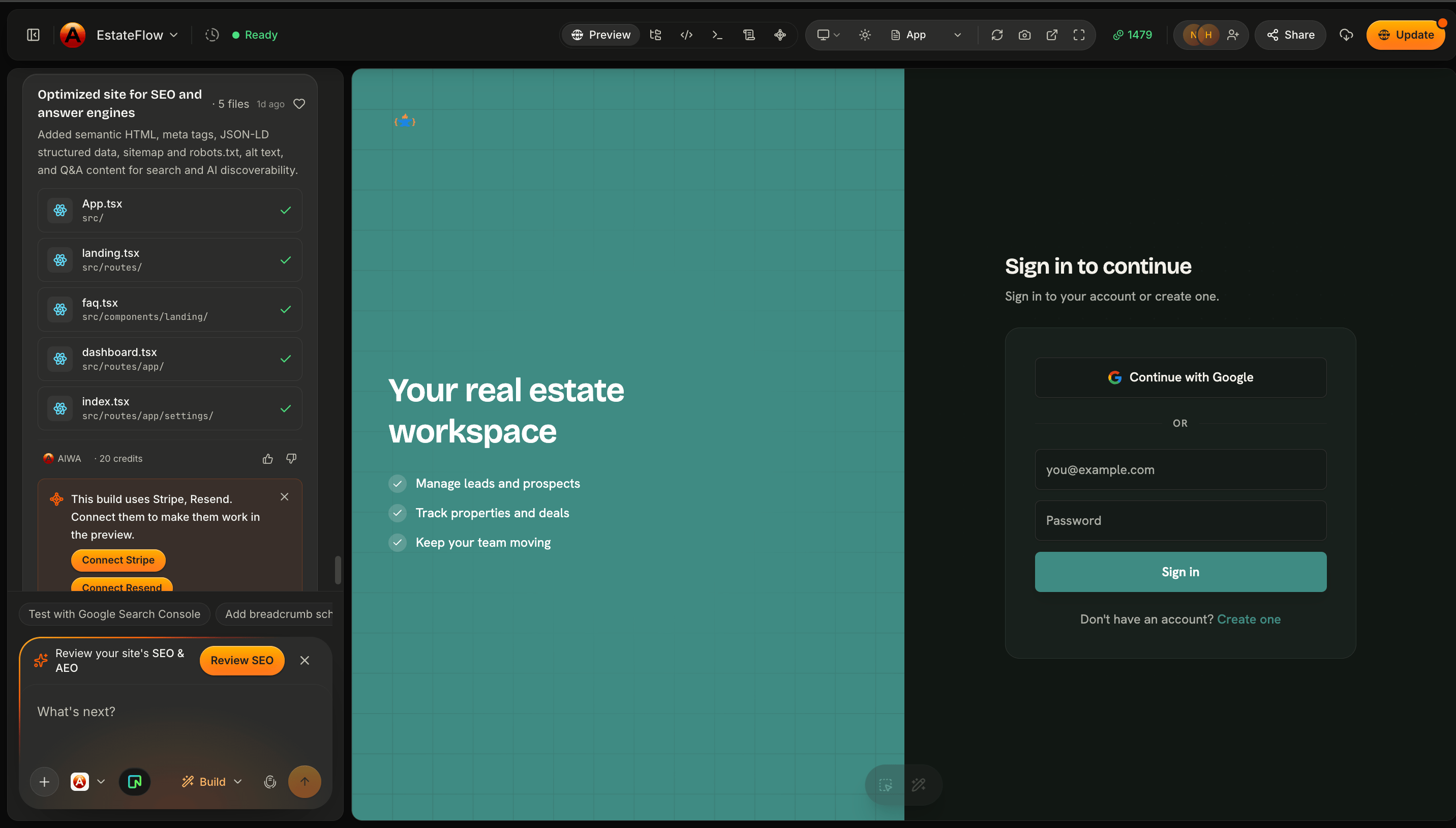
Task: Thumbs down the AIWA response
Action: point(291,458)
